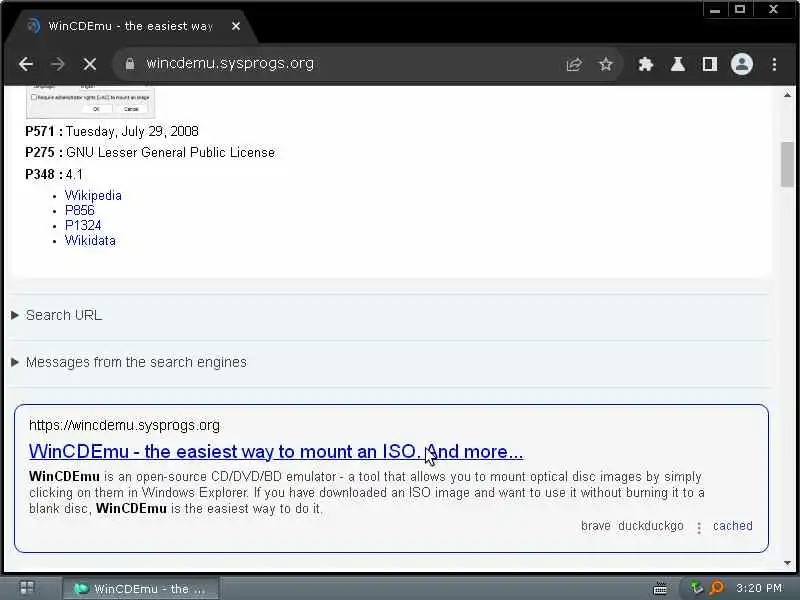Open the result's three-dot options
This screenshot has width=800, height=600.
click(x=699, y=528)
